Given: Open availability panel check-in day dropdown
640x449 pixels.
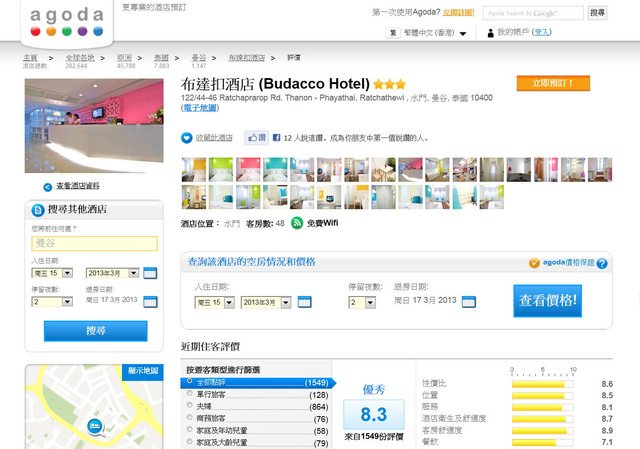Looking at the screenshot, I should tap(215, 302).
